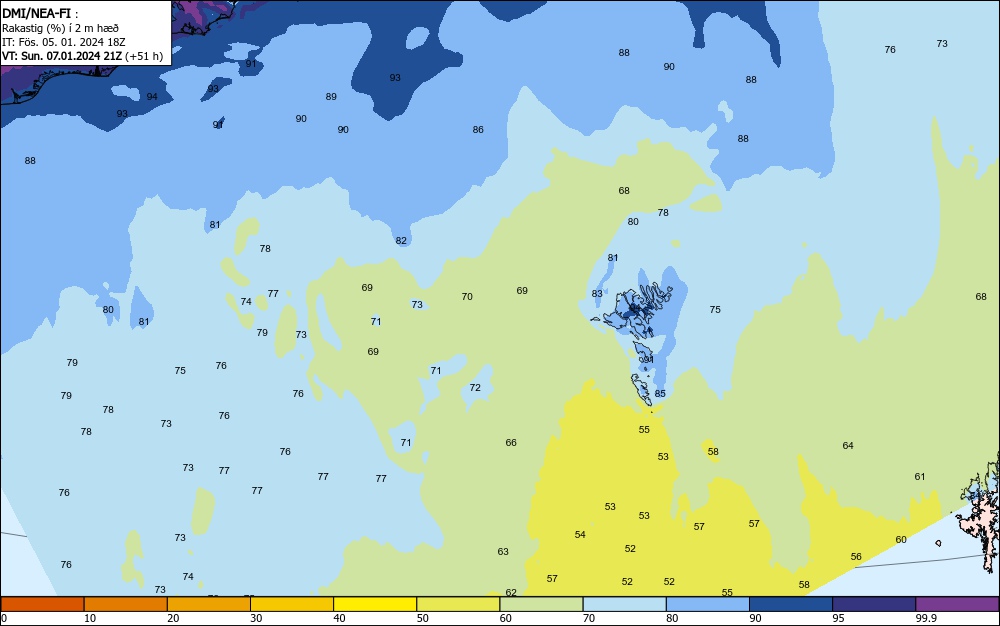
Task: Click the map reading 54
Action: 580,535
